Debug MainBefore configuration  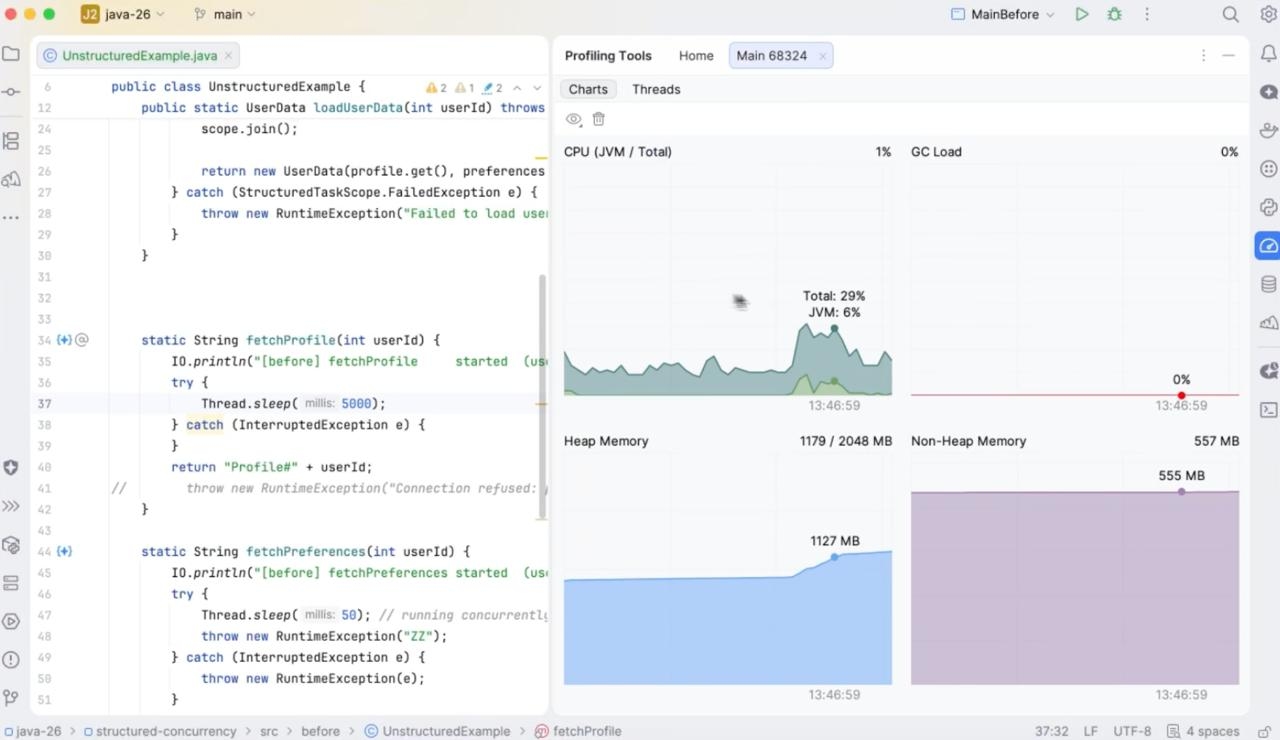pos(1114,14)
